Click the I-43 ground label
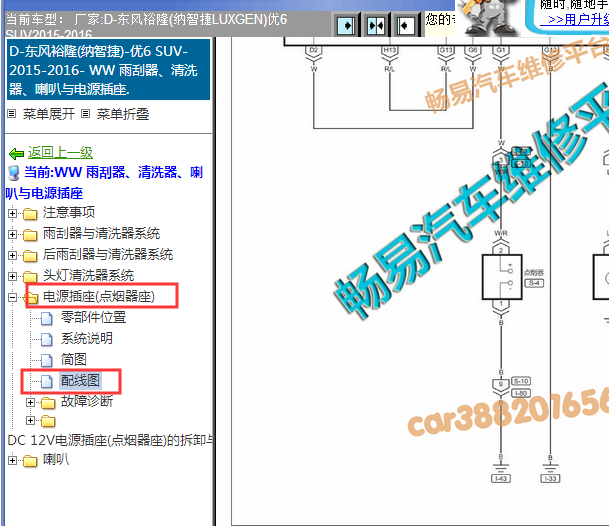The image size is (609, 526). click(501, 478)
